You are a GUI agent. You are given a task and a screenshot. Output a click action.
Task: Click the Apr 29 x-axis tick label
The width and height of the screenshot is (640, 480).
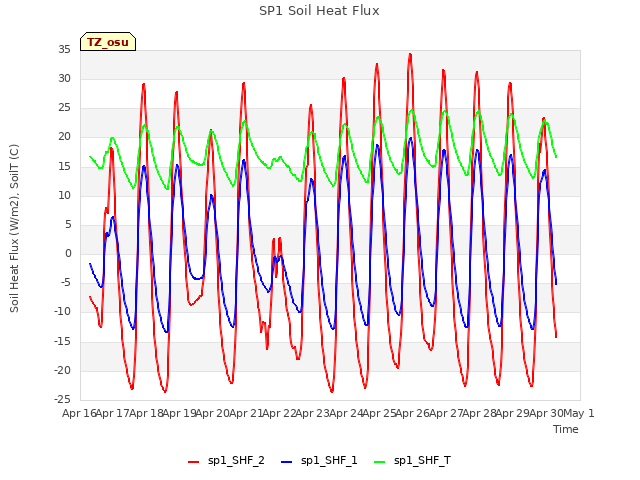(513, 413)
